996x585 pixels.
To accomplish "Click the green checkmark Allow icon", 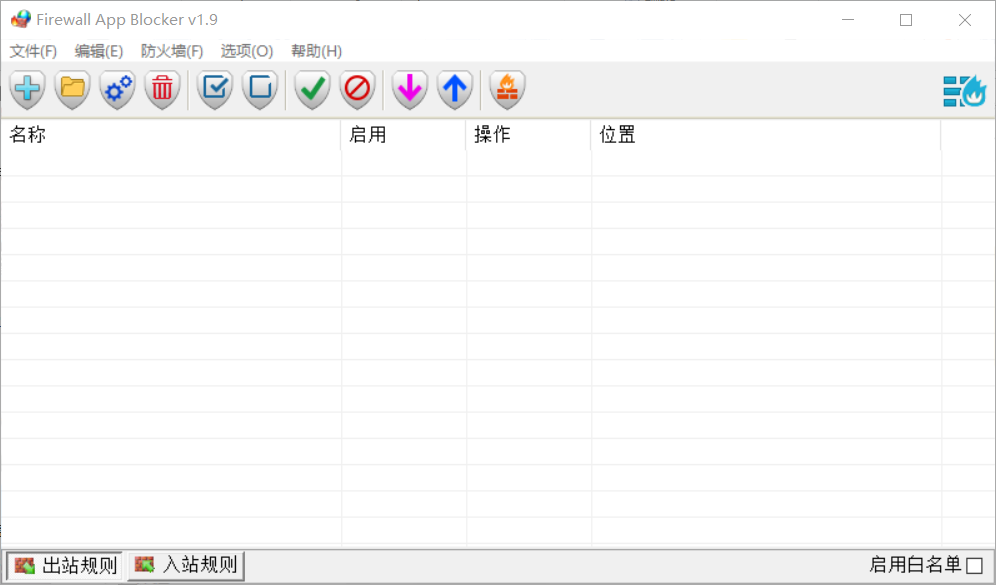I will [x=313, y=90].
